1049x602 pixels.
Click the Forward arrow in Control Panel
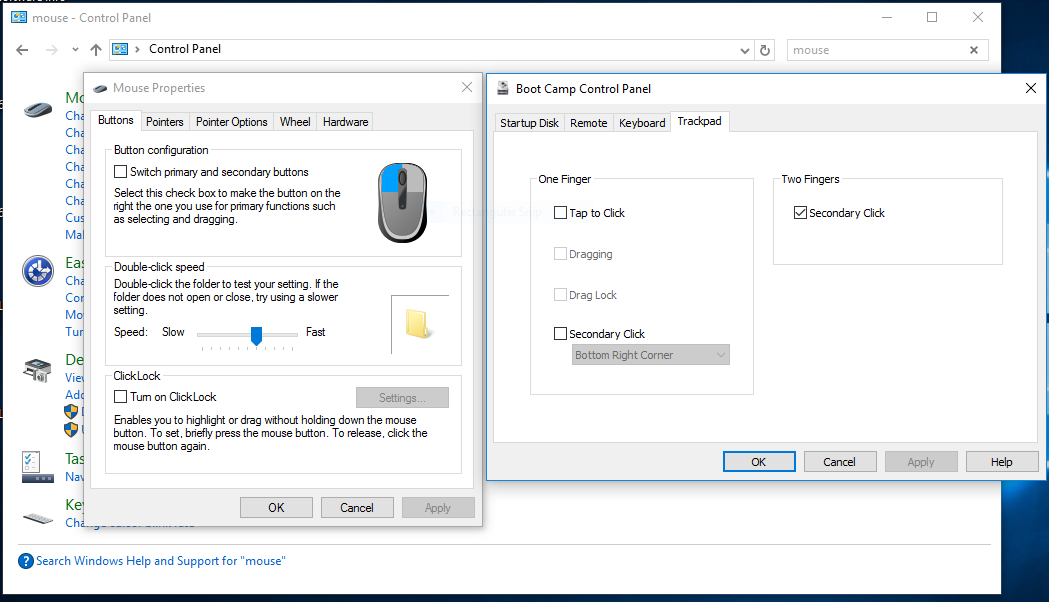(x=52, y=50)
